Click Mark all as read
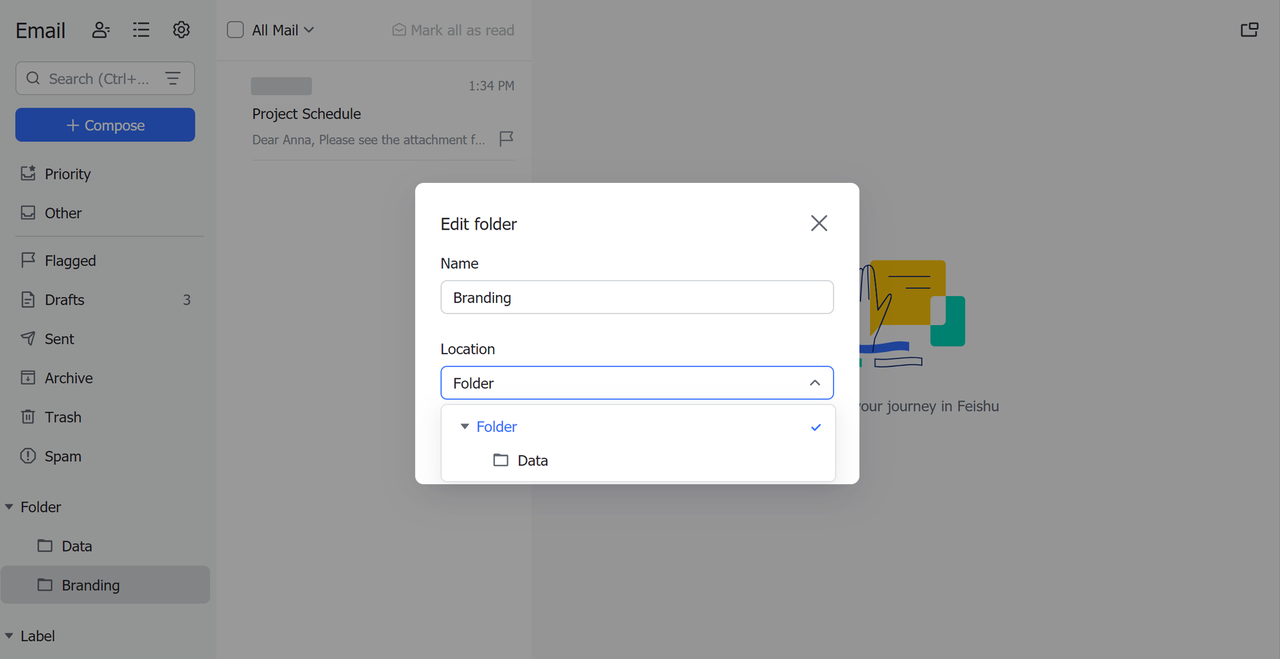The image size is (1280, 659). coord(453,30)
